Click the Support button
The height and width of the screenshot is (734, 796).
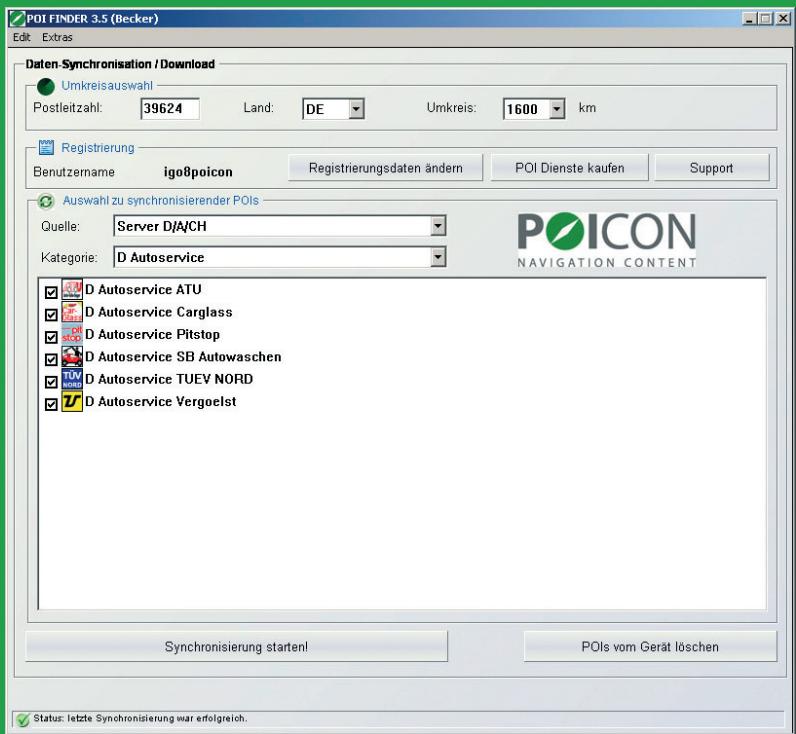click(x=711, y=168)
